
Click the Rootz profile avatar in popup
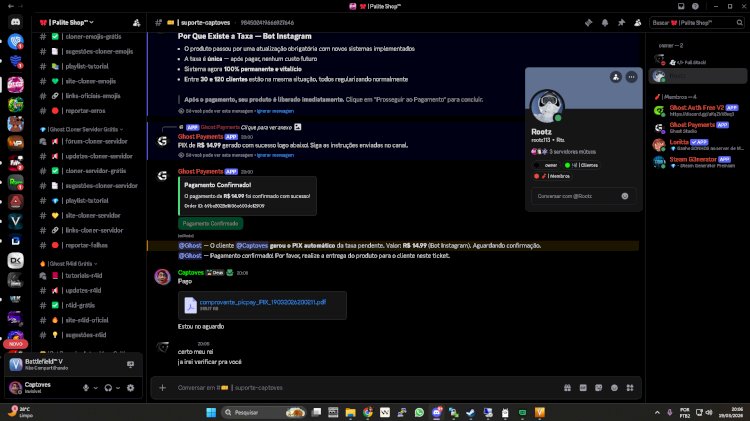pos(547,106)
